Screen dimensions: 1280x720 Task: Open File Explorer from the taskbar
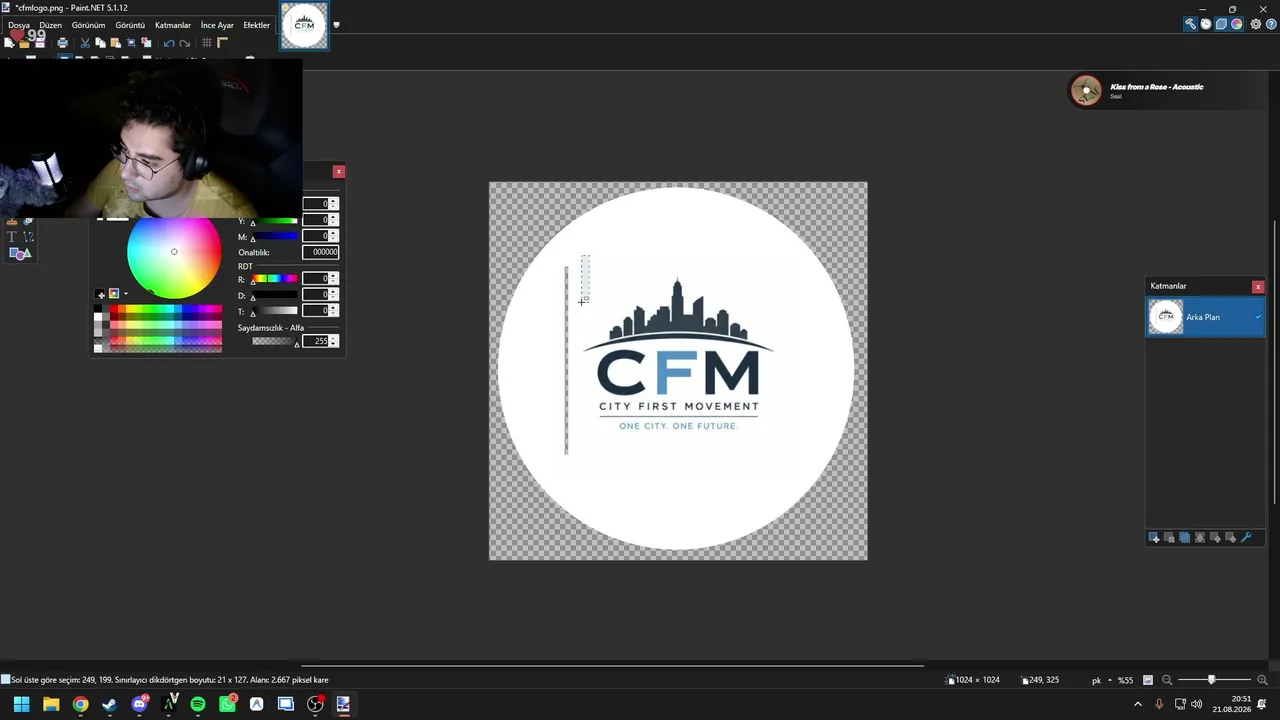[x=51, y=704]
